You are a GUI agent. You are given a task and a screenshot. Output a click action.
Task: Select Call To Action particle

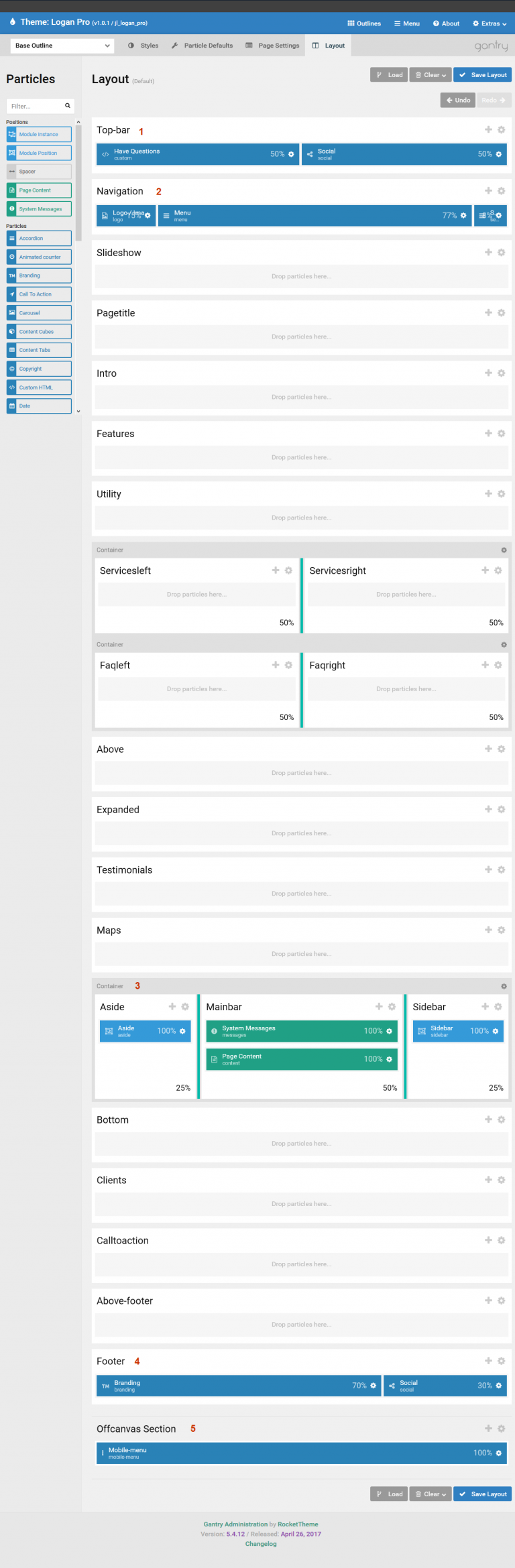[39, 294]
